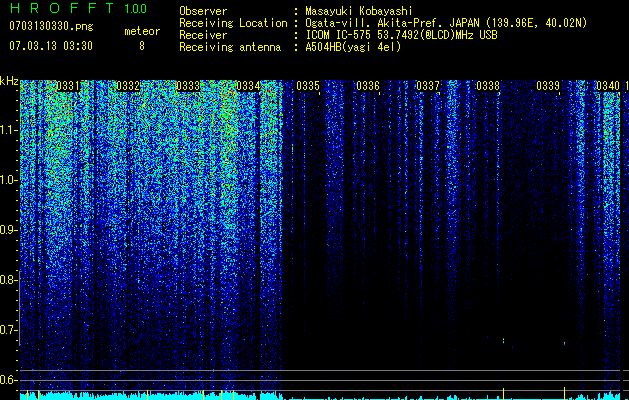The width and height of the screenshot is (629, 400).
Task: Click the ICOM IC-575 receiver text
Action: pos(401,35)
